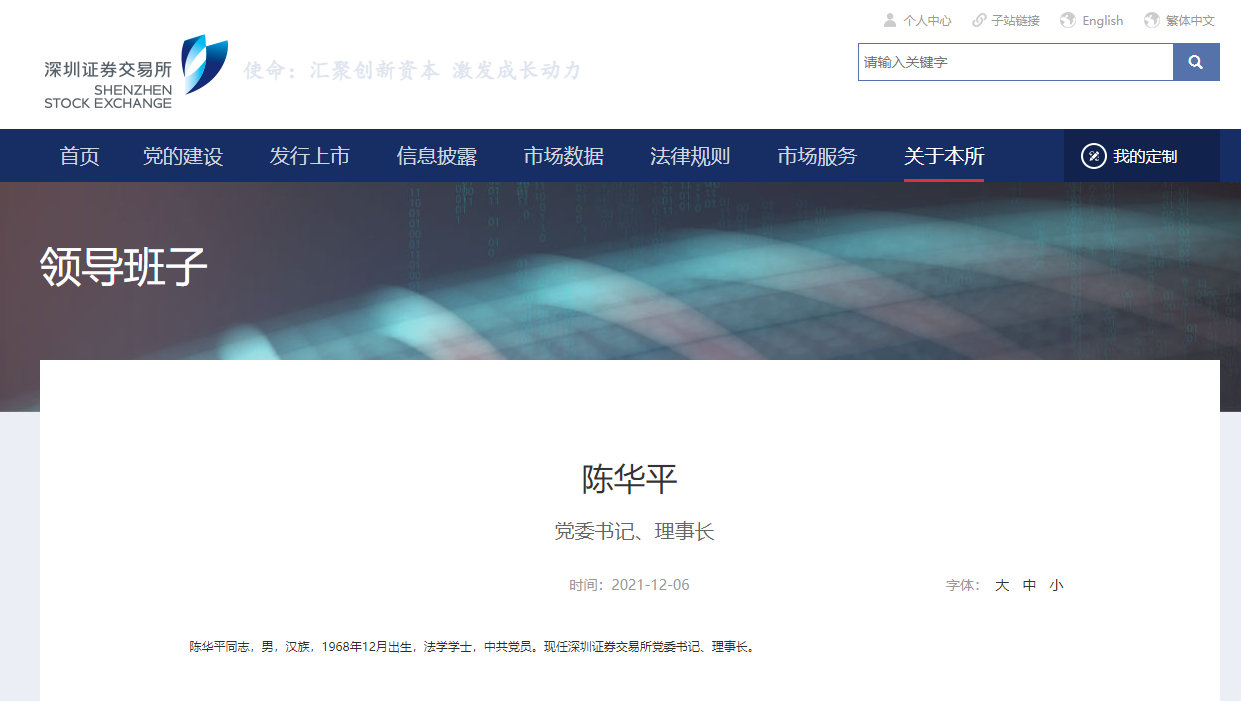Click the slogan 使命：汇聚创新资本 激发成长动力
Screen dimensions: 1241x701
pos(413,70)
